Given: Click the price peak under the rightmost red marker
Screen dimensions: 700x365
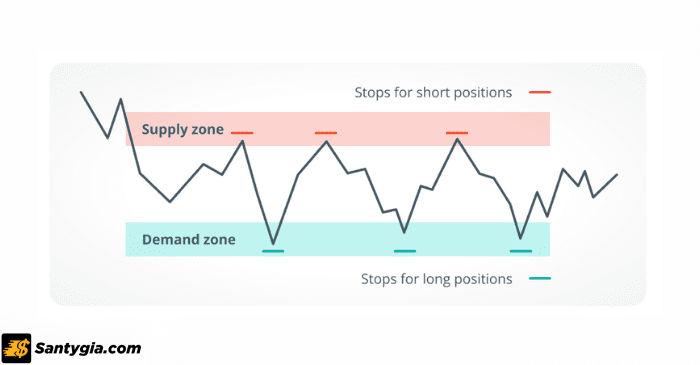Looking at the screenshot, I should click(457, 139).
